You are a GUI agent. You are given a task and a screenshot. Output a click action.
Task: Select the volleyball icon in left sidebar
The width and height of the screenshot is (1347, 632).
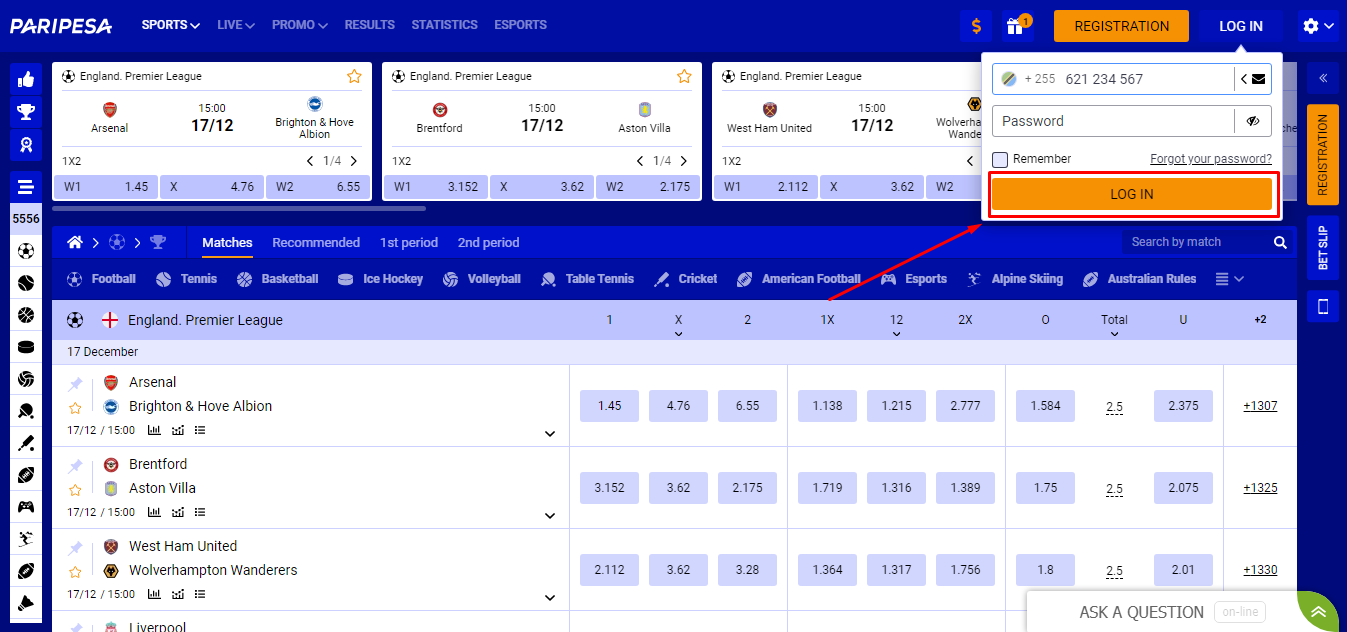26,379
